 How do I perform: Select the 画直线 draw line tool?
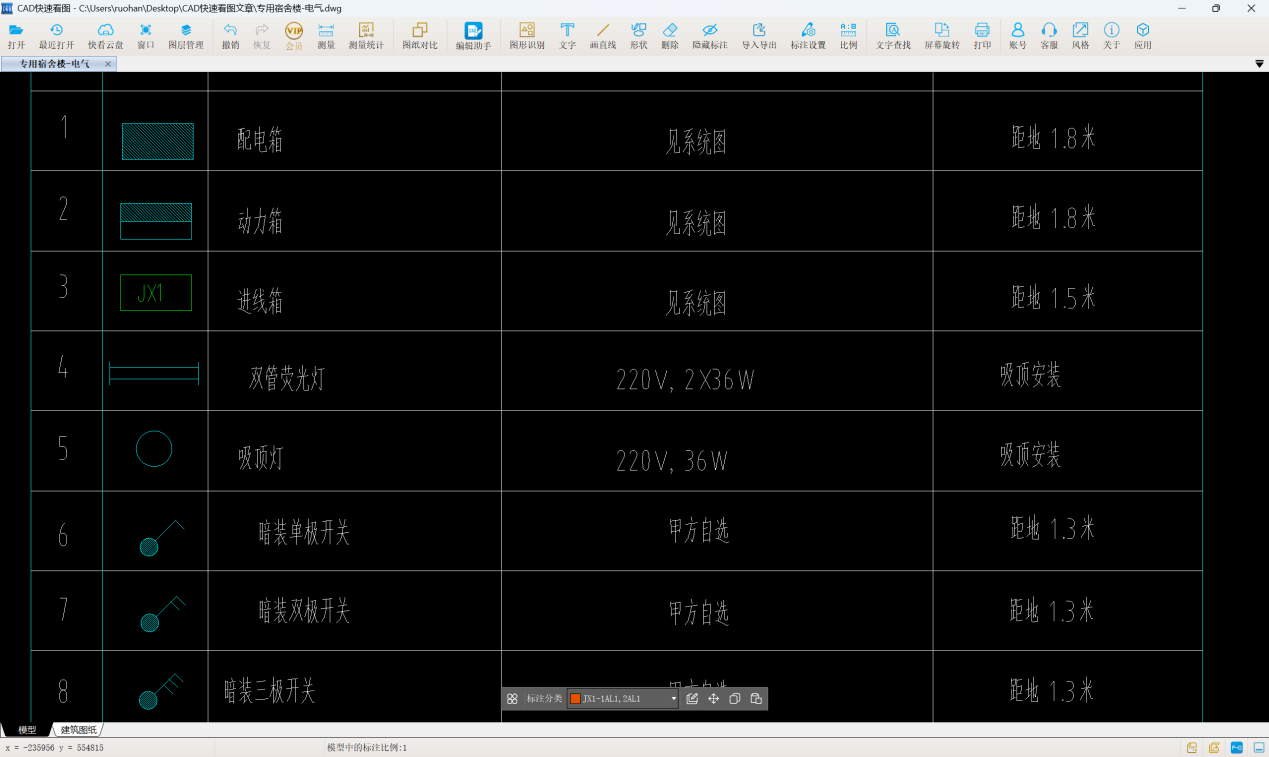pyautogui.click(x=603, y=36)
